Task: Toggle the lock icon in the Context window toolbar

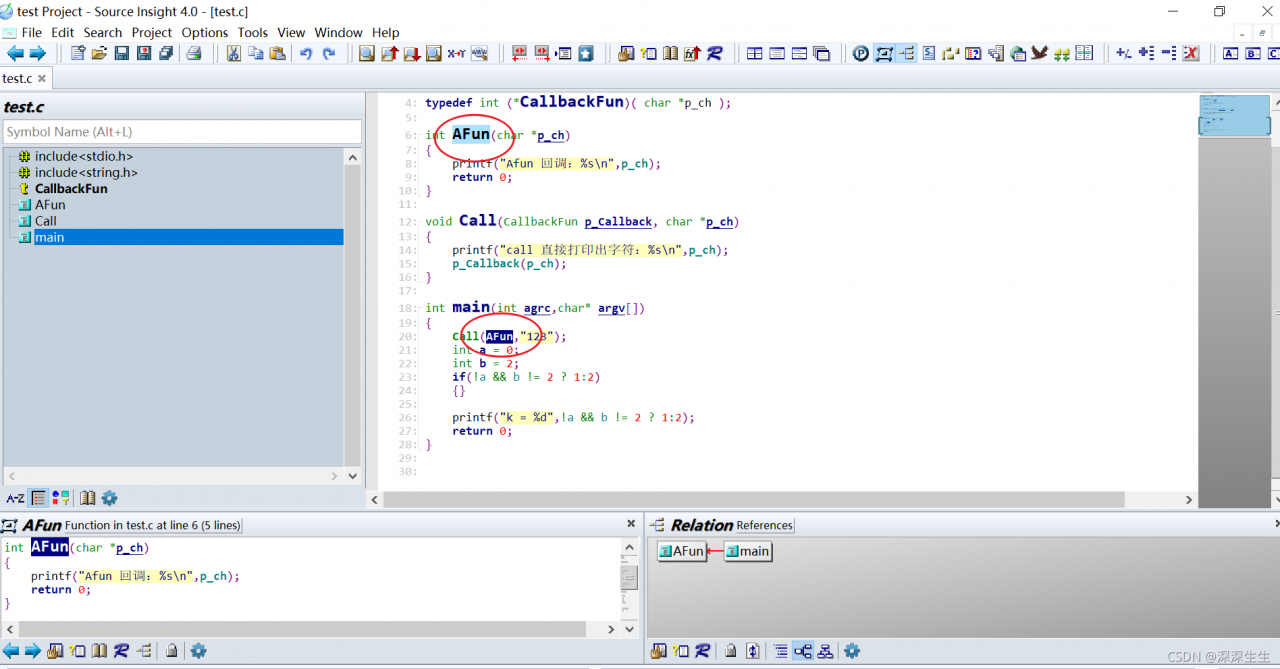Action: click(171, 651)
